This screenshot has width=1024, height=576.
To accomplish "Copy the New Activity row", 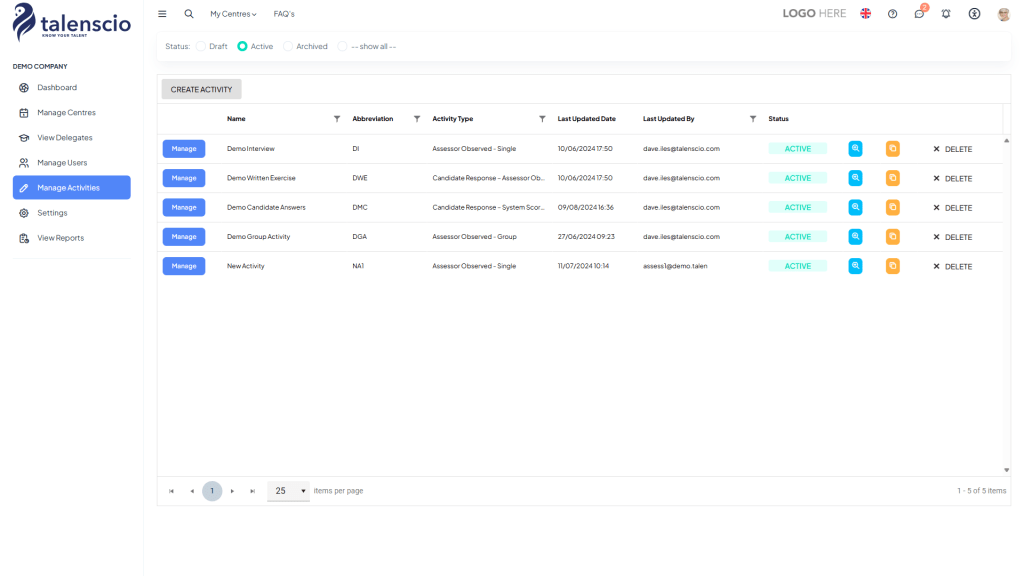I will tap(892, 266).
